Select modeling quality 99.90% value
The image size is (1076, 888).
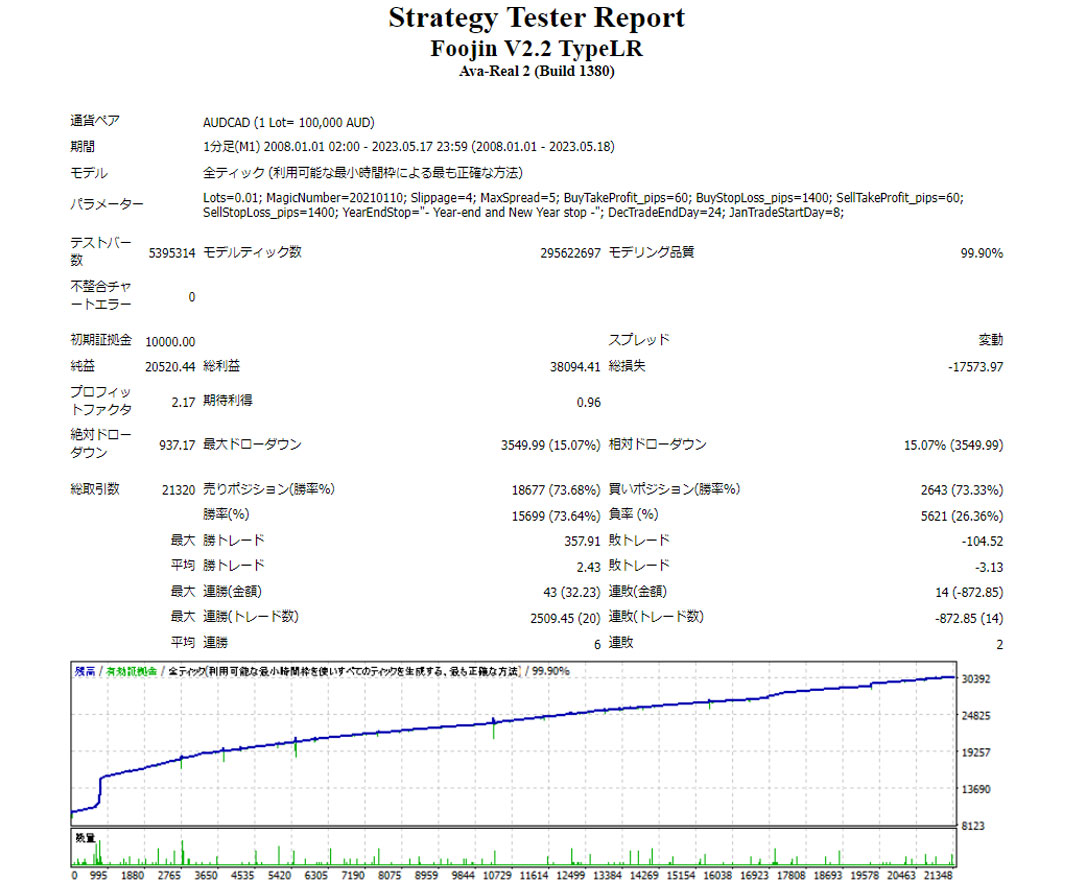pyautogui.click(x=981, y=253)
